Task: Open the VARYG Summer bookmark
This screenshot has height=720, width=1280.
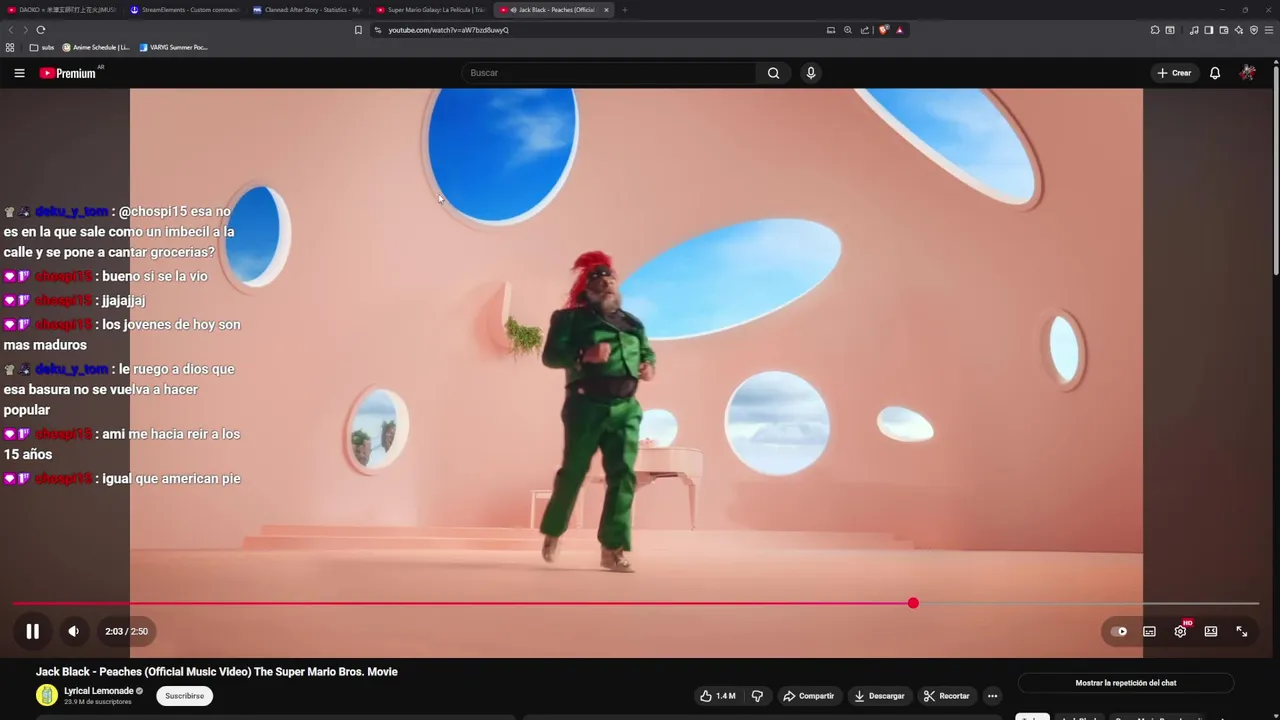Action: coord(174,47)
